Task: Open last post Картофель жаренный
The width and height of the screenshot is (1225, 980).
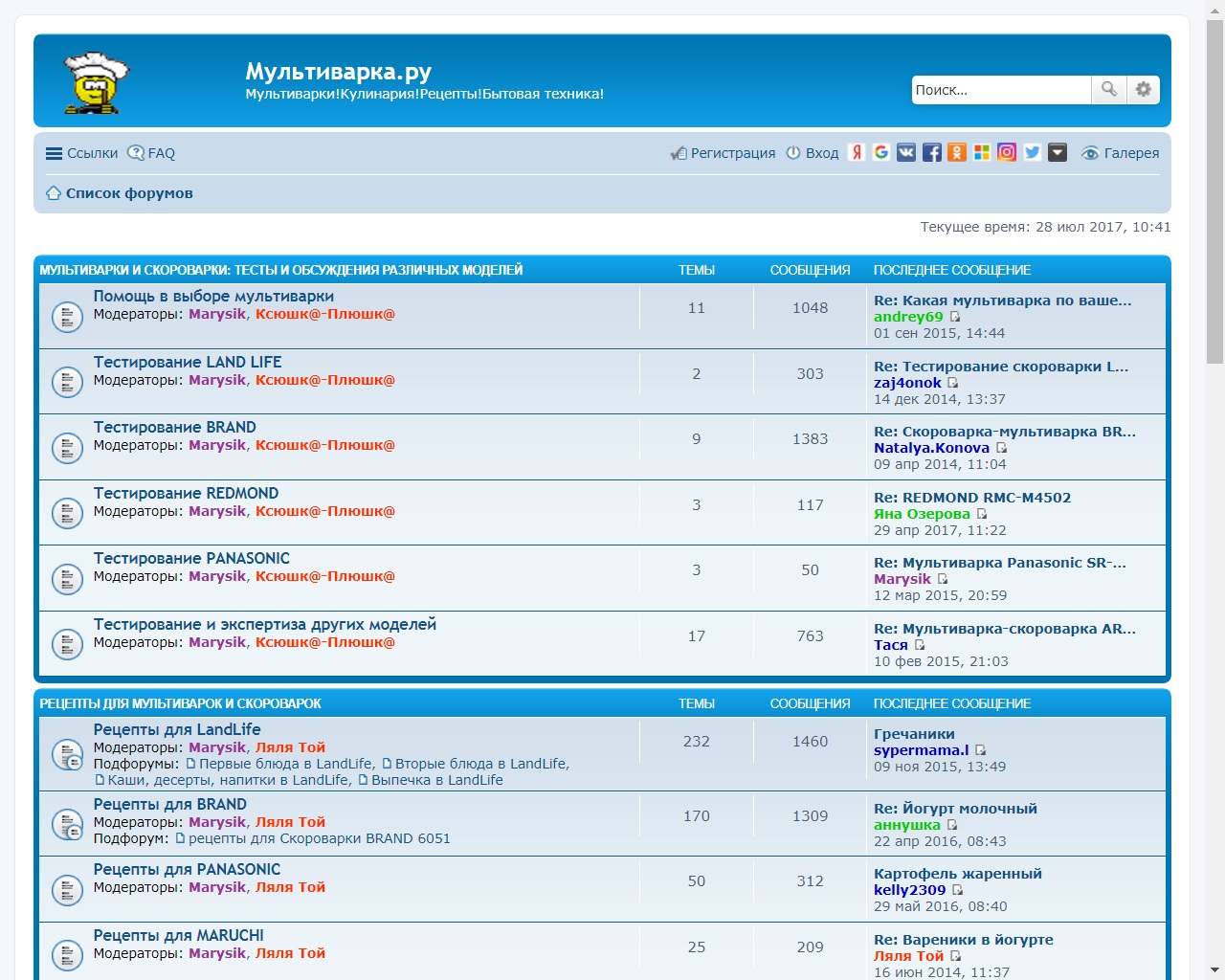Action: (958, 874)
